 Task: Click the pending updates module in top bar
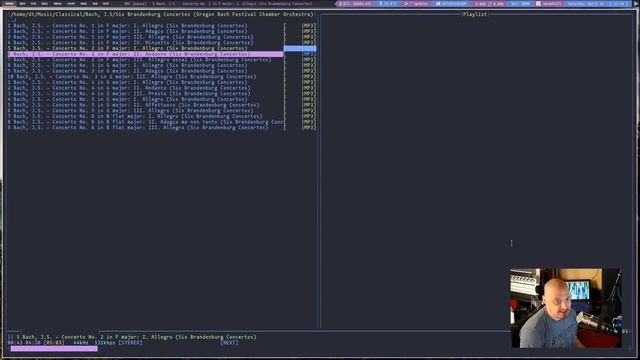click(x=416, y=4)
